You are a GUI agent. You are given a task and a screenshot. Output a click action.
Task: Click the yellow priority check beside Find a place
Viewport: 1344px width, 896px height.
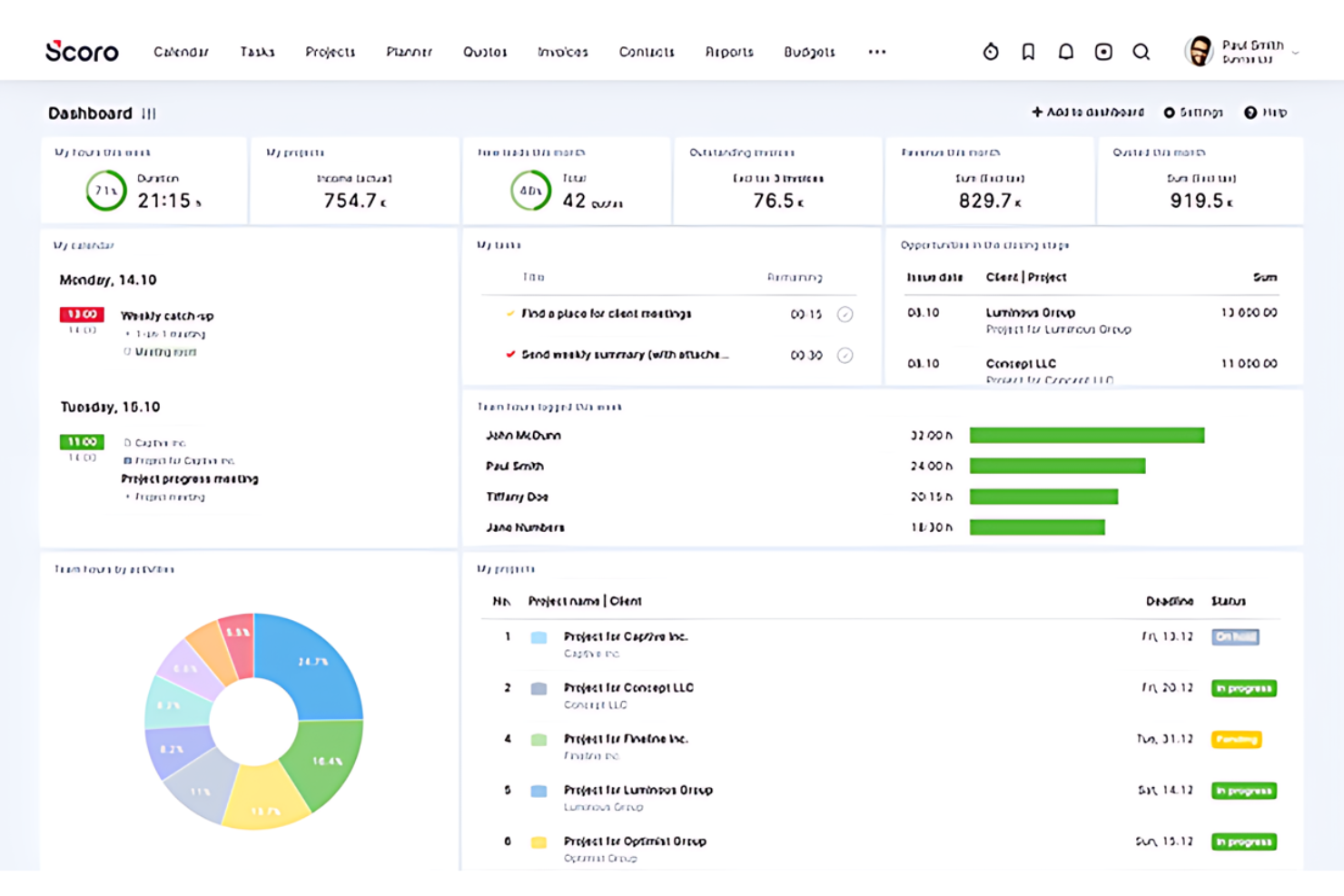coord(510,313)
